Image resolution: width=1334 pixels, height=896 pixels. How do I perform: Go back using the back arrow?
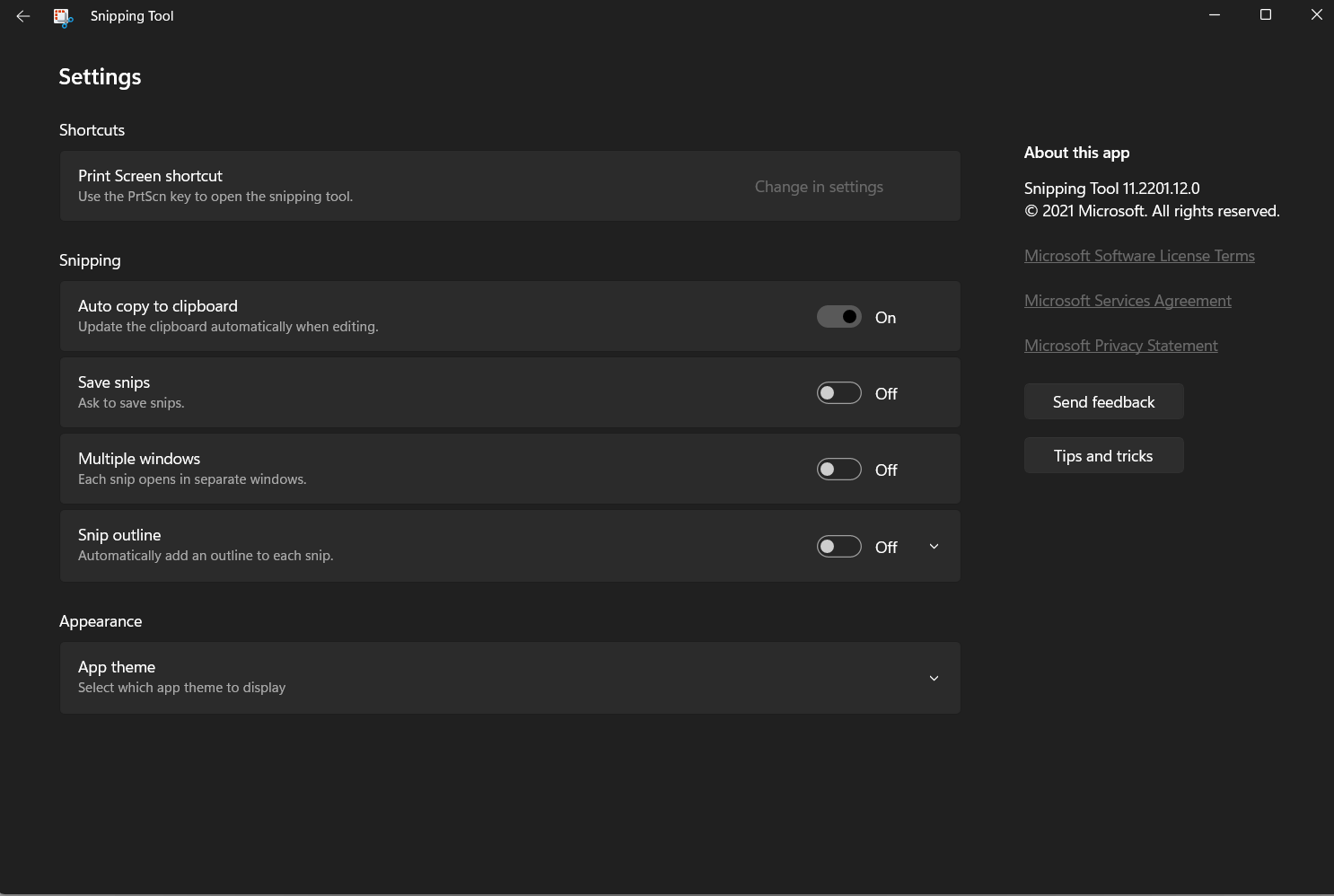23,16
